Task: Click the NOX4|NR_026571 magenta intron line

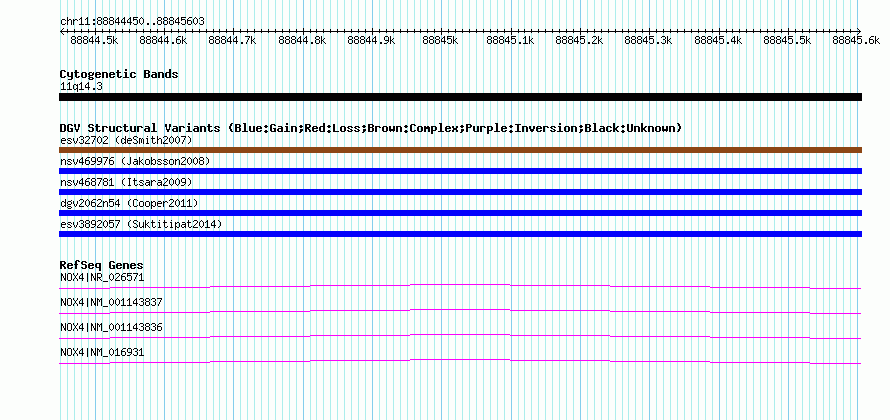Action: pyautogui.click(x=460, y=287)
